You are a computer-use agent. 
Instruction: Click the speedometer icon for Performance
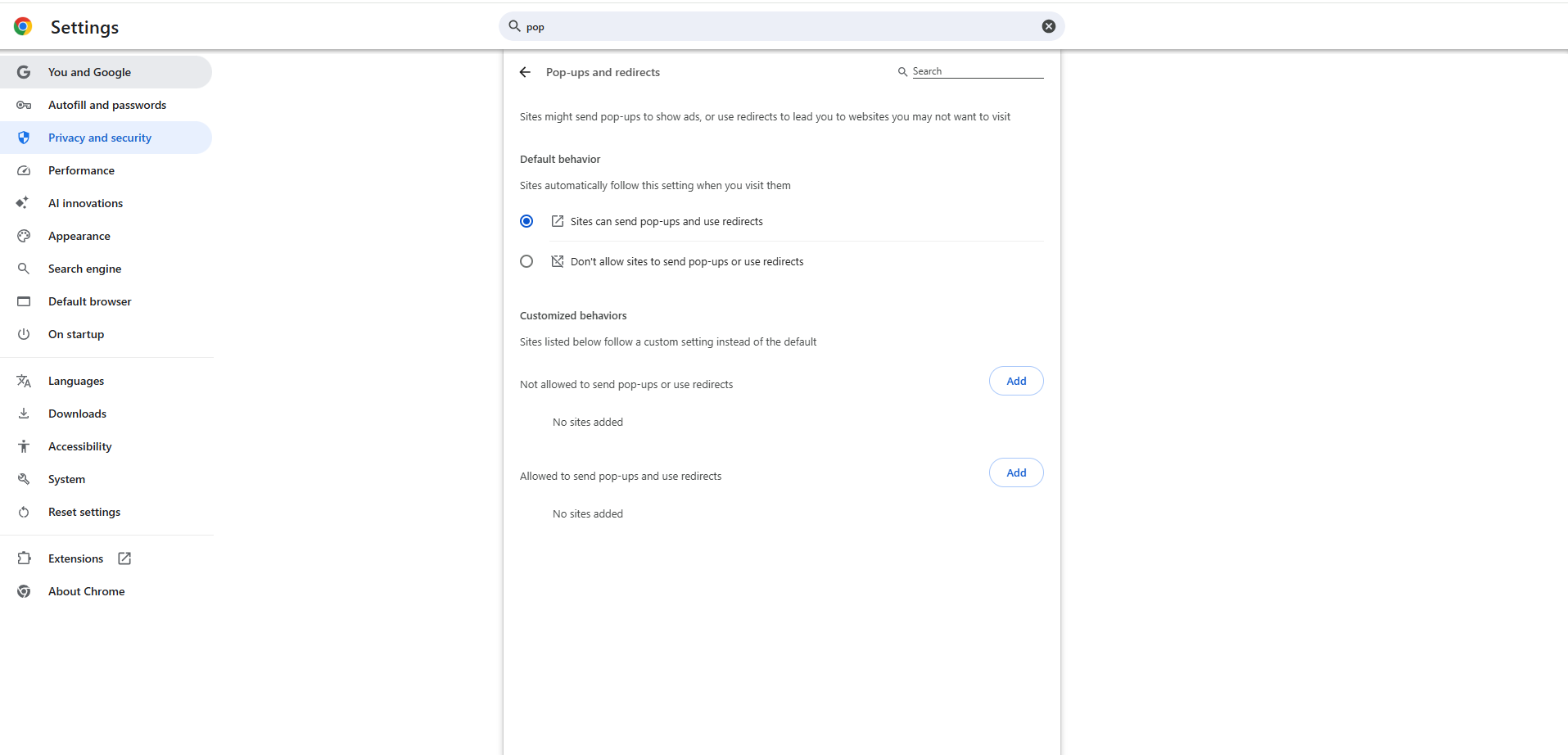coord(24,170)
